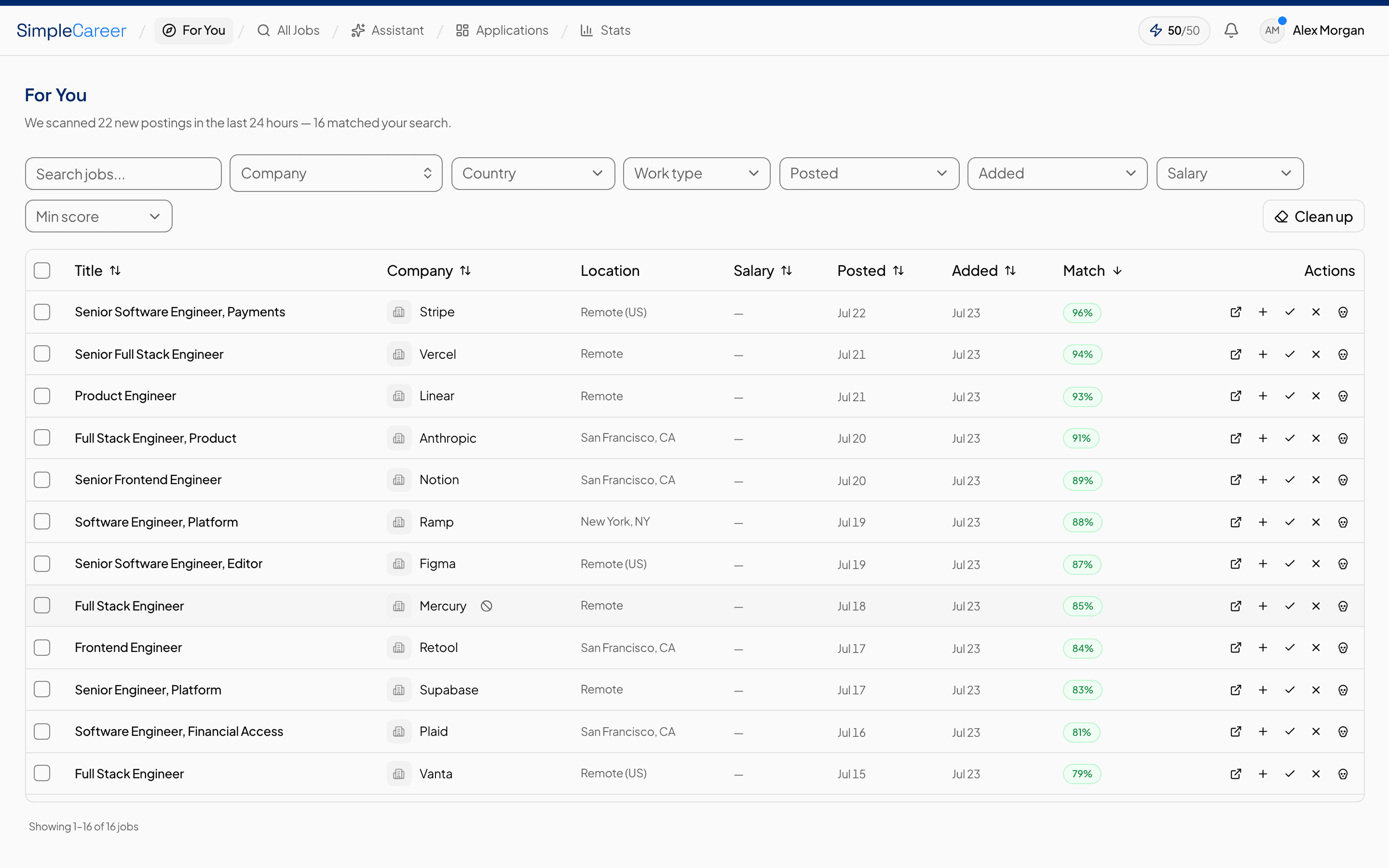Sort by Added column
Viewport: 1389px width, 868px height.
pos(984,271)
